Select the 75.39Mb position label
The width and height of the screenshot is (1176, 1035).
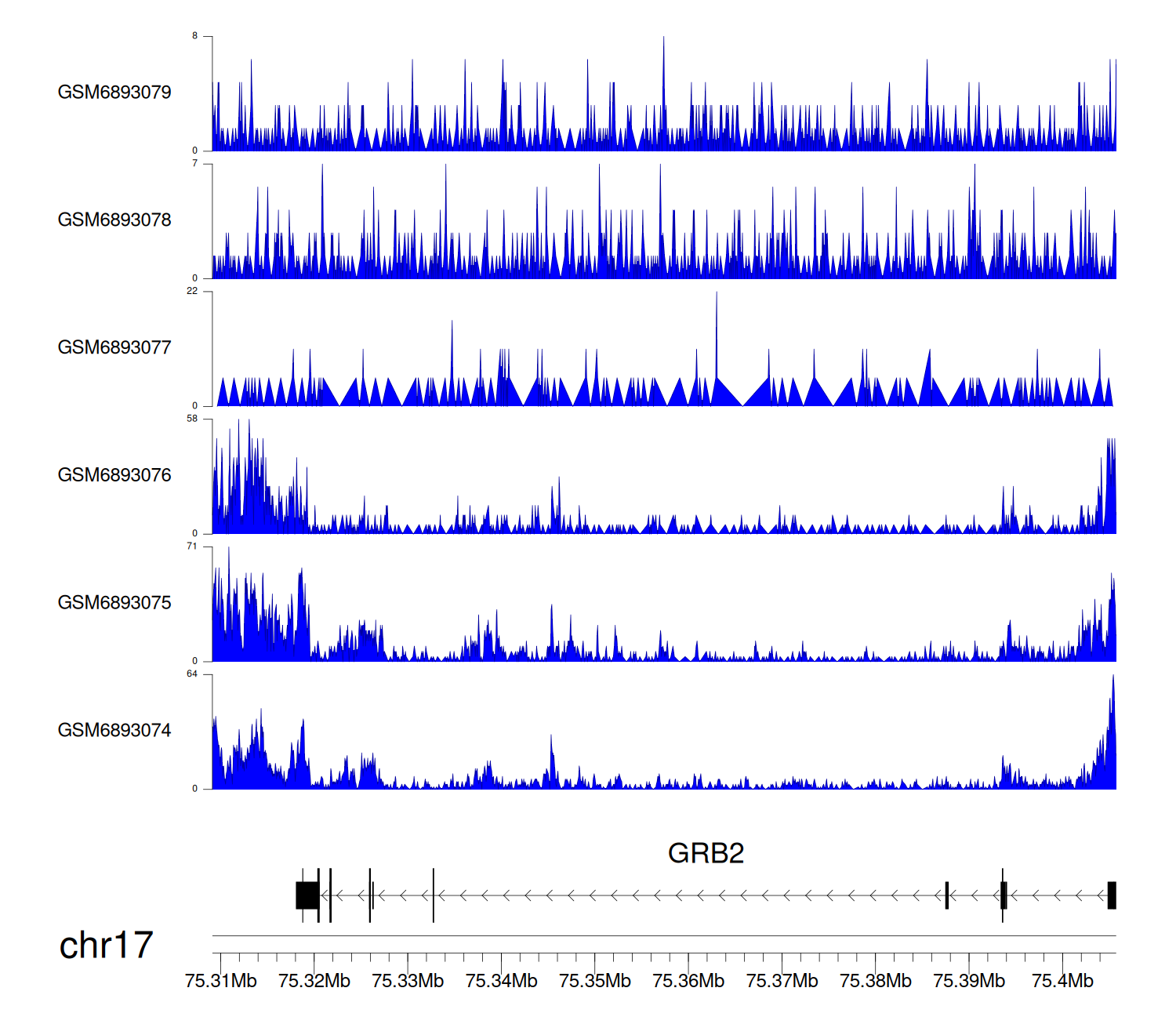tap(969, 981)
